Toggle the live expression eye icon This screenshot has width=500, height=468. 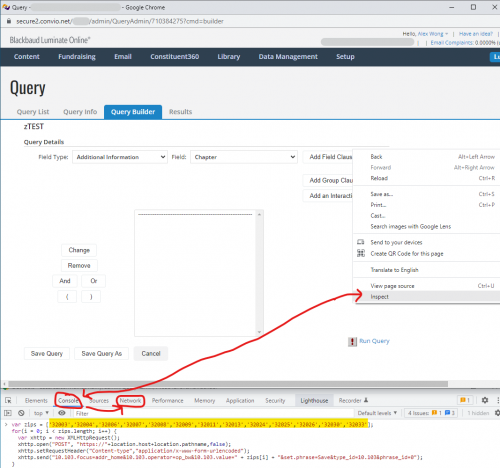(x=62, y=413)
